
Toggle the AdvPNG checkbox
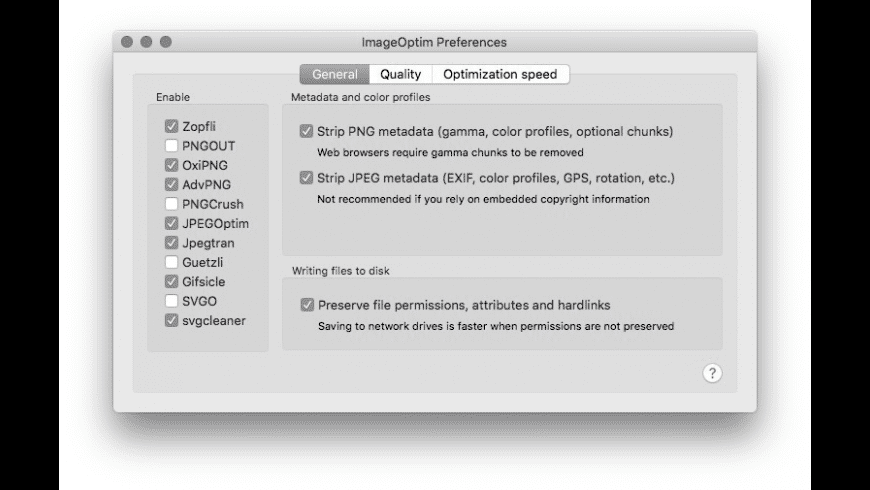(172, 185)
